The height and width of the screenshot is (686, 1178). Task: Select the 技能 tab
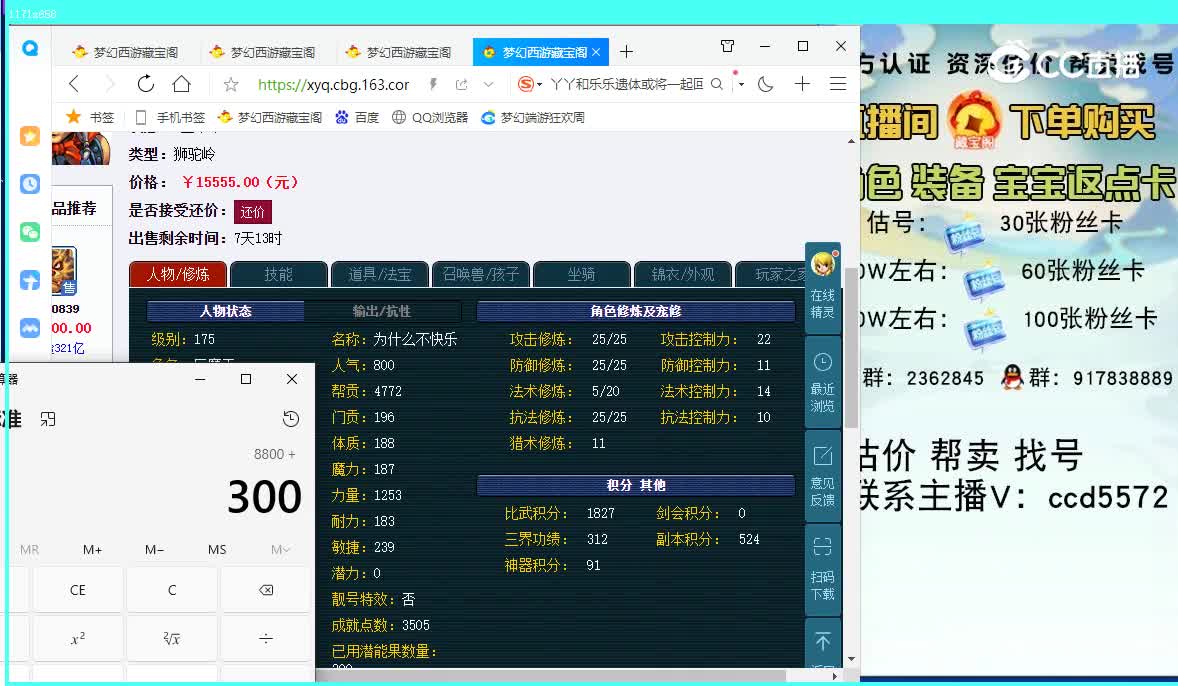click(x=279, y=274)
